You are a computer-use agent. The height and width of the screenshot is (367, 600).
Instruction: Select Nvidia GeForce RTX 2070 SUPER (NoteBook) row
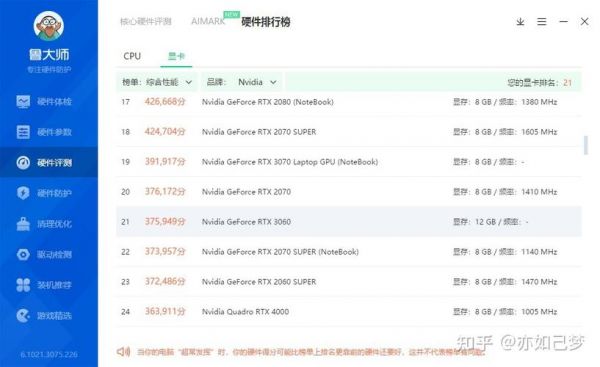click(x=349, y=252)
